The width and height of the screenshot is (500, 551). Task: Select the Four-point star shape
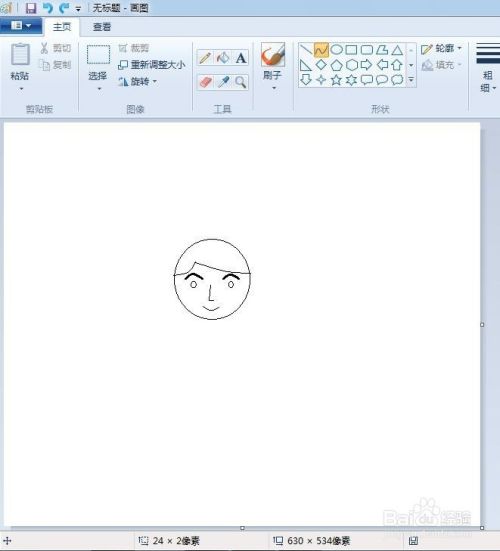[321, 80]
